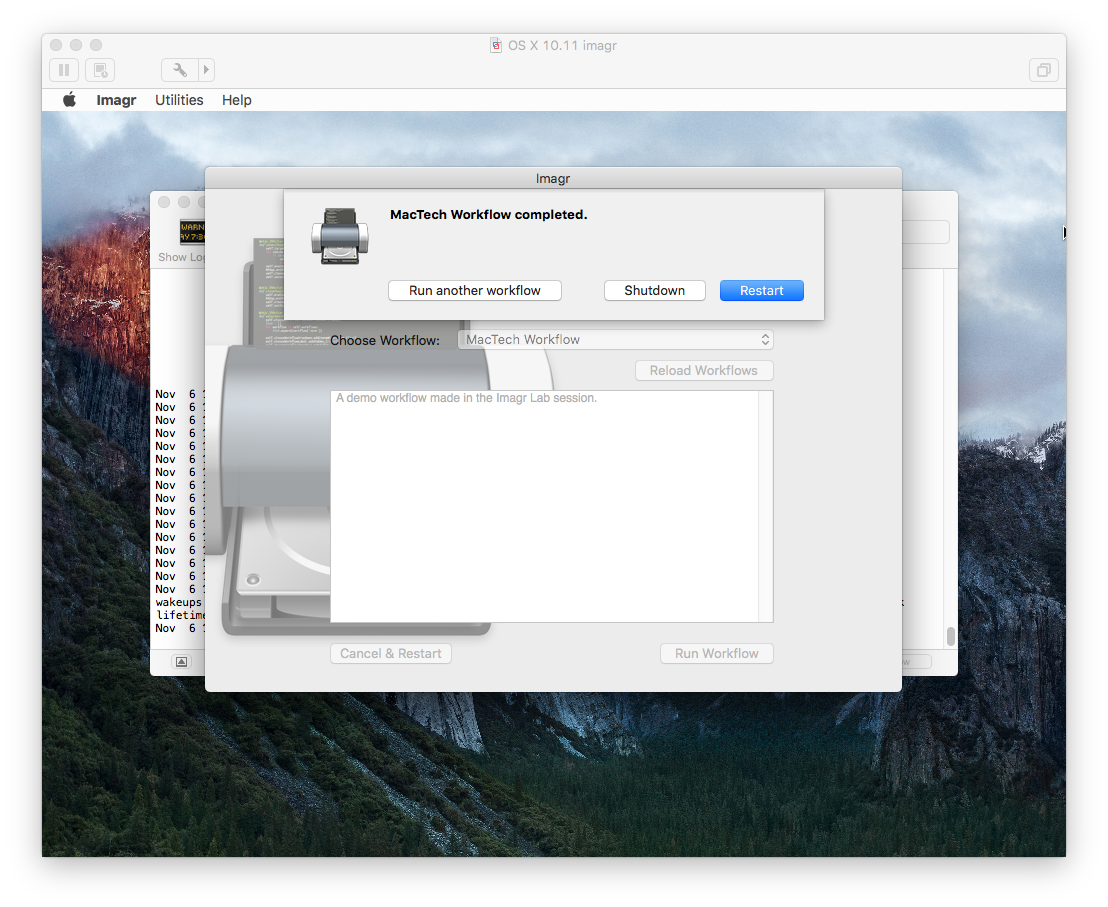1108x907 pixels.
Task: Open the VM settings wrench icon
Action: pyautogui.click(x=180, y=70)
